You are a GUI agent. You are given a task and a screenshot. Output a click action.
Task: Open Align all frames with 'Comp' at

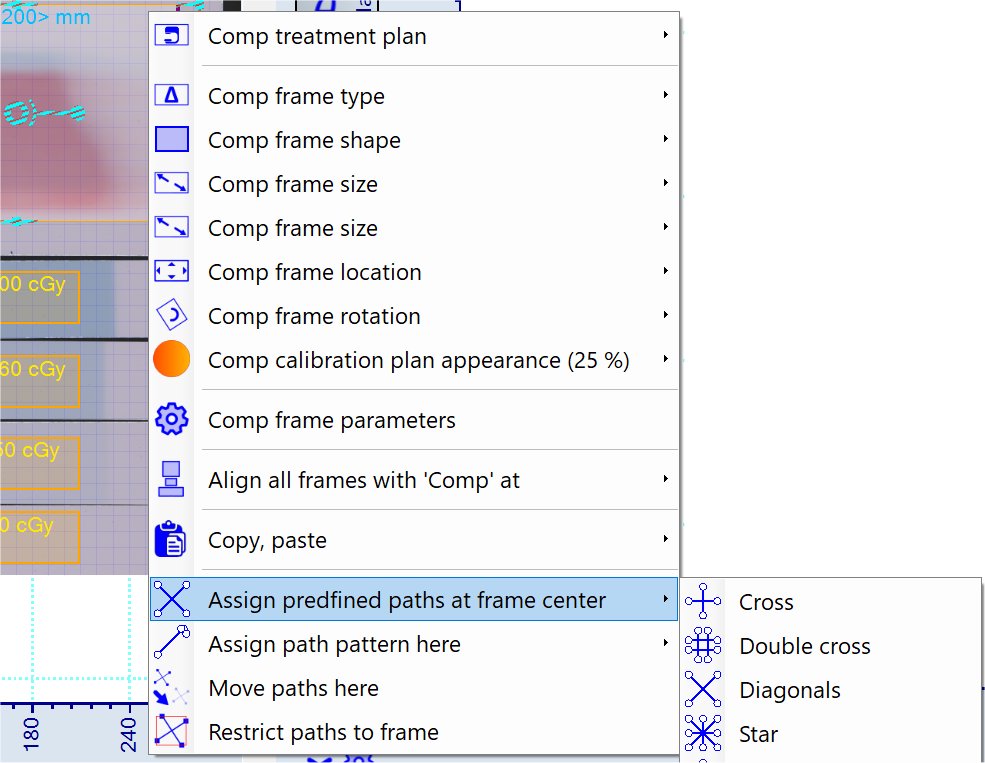(364, 480)
